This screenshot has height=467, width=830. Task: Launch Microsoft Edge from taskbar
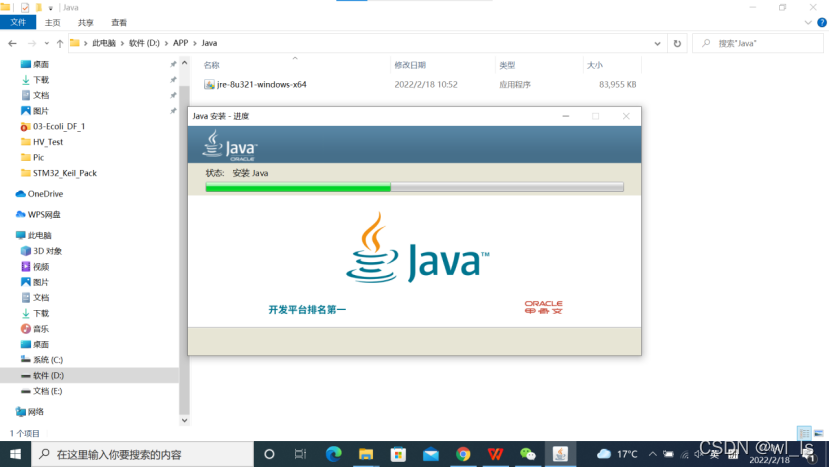click(333, 454)
